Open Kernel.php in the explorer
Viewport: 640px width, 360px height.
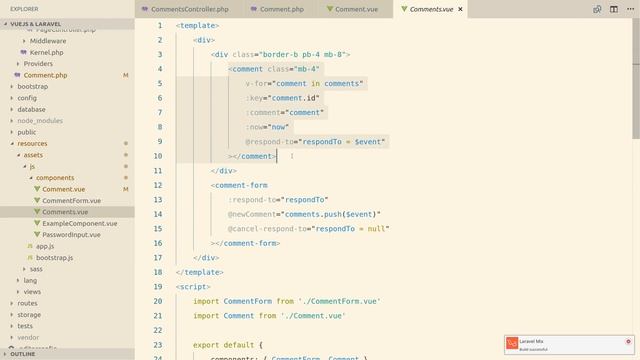tap(47, 52)
